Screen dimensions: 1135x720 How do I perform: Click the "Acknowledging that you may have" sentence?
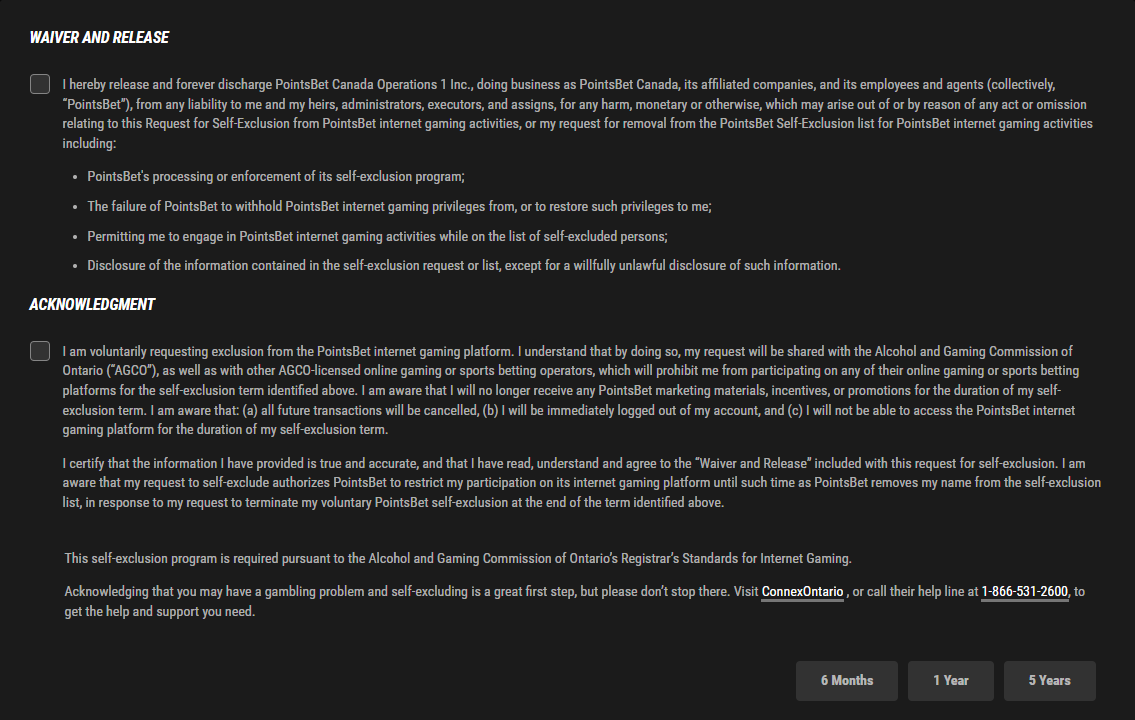(x=575, y=601)
